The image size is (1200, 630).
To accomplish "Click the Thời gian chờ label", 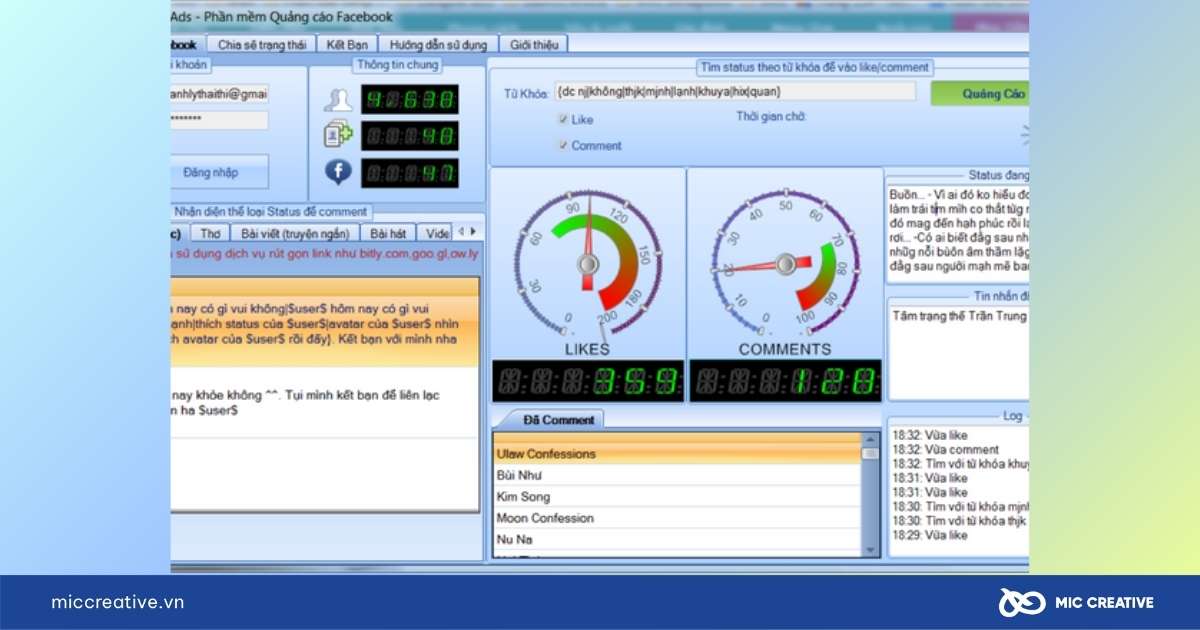I will 771,116.
